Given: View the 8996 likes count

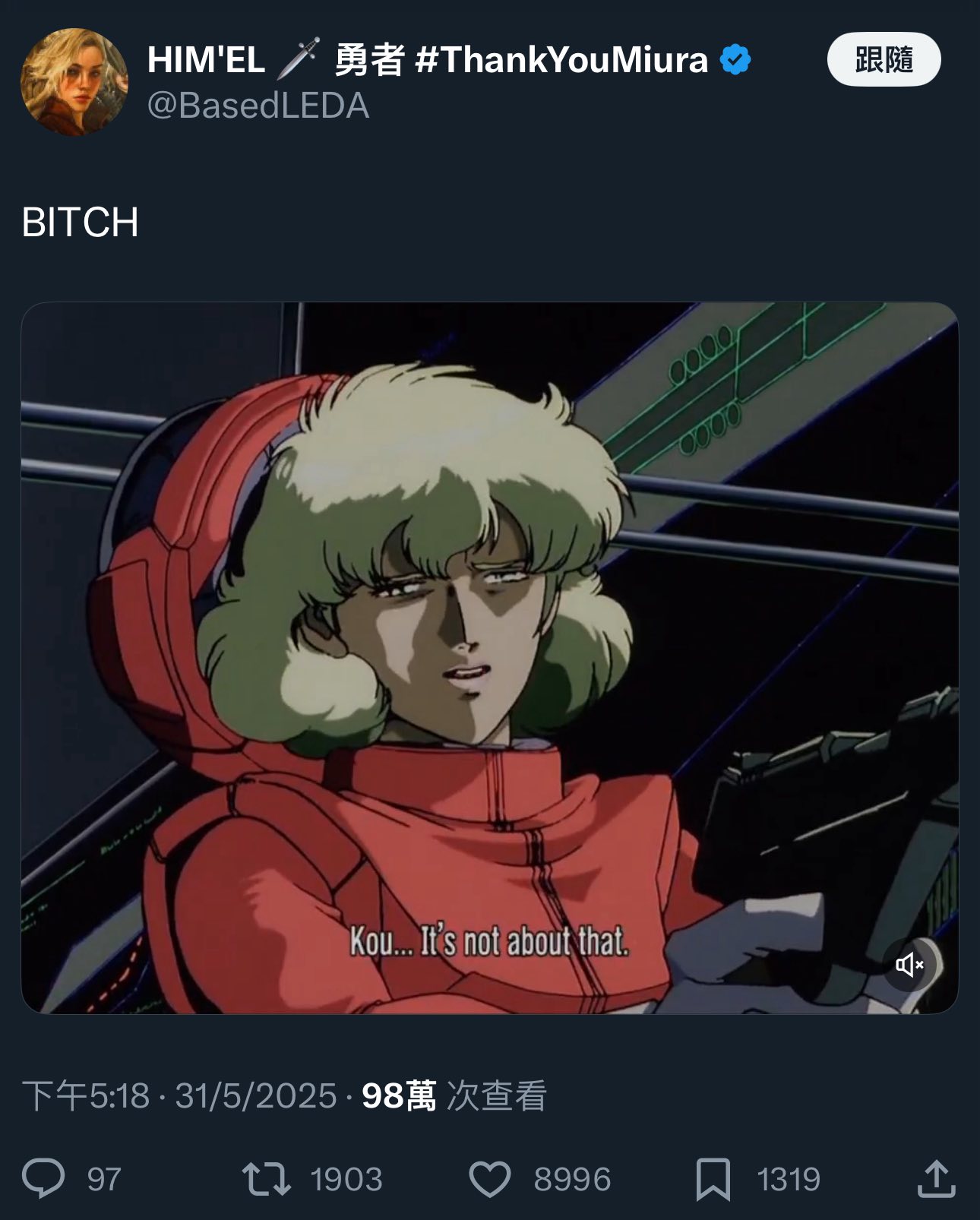Looking at the screenshot, I should pos(572,1180).
